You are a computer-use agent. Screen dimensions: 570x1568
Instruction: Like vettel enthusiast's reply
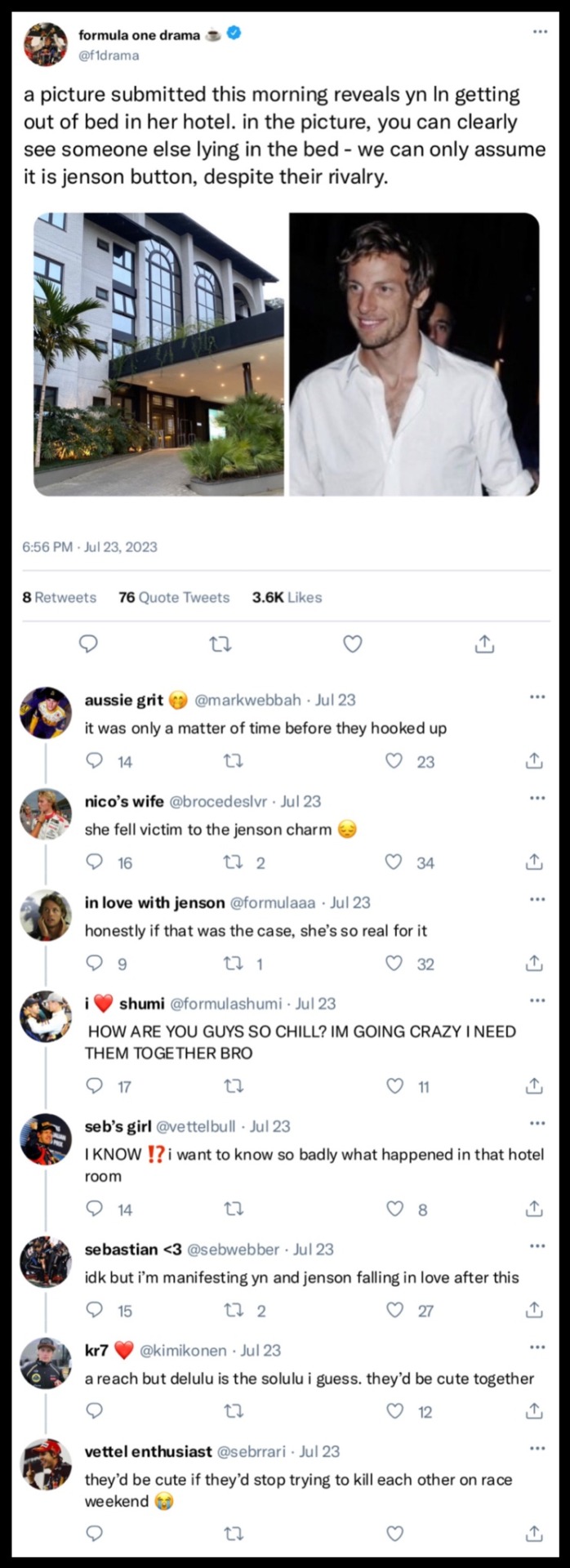click(394, 1534)
